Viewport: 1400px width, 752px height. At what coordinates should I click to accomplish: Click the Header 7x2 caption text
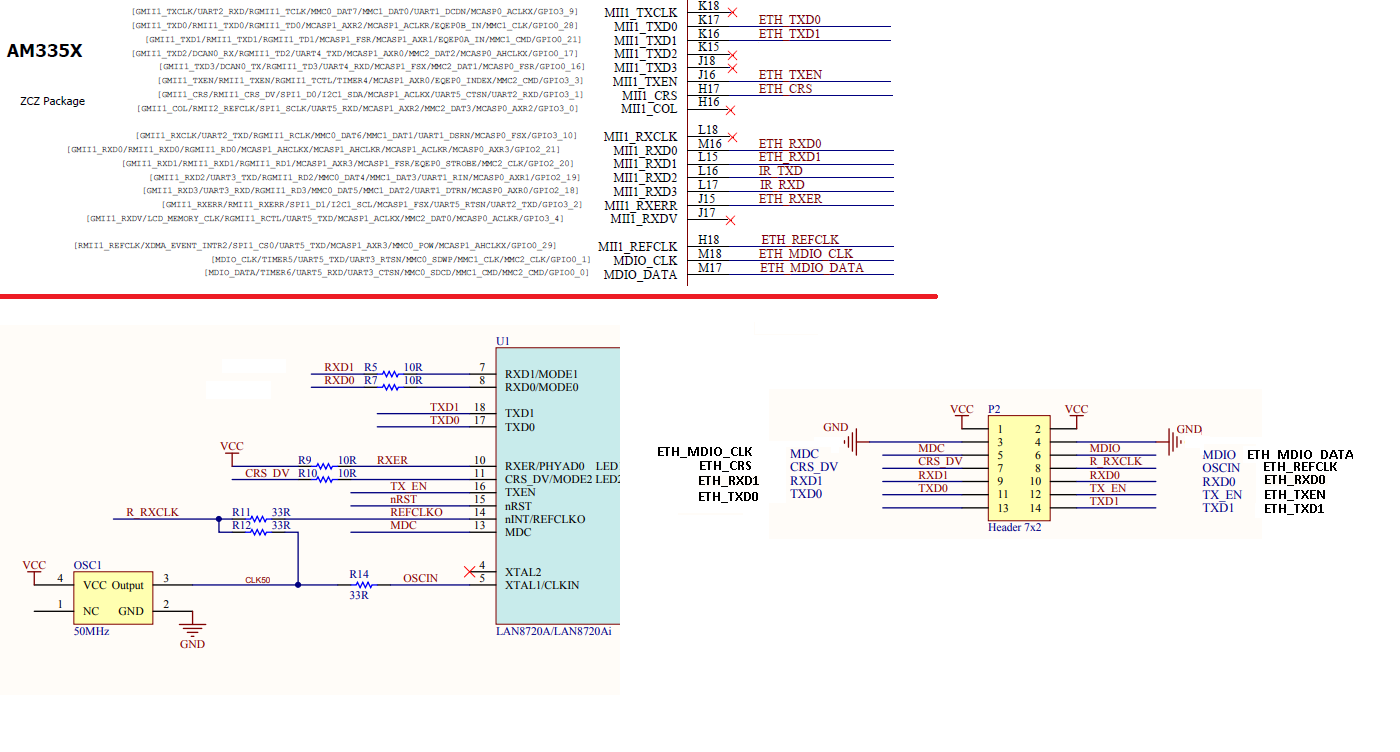[x=1014, y=527]
